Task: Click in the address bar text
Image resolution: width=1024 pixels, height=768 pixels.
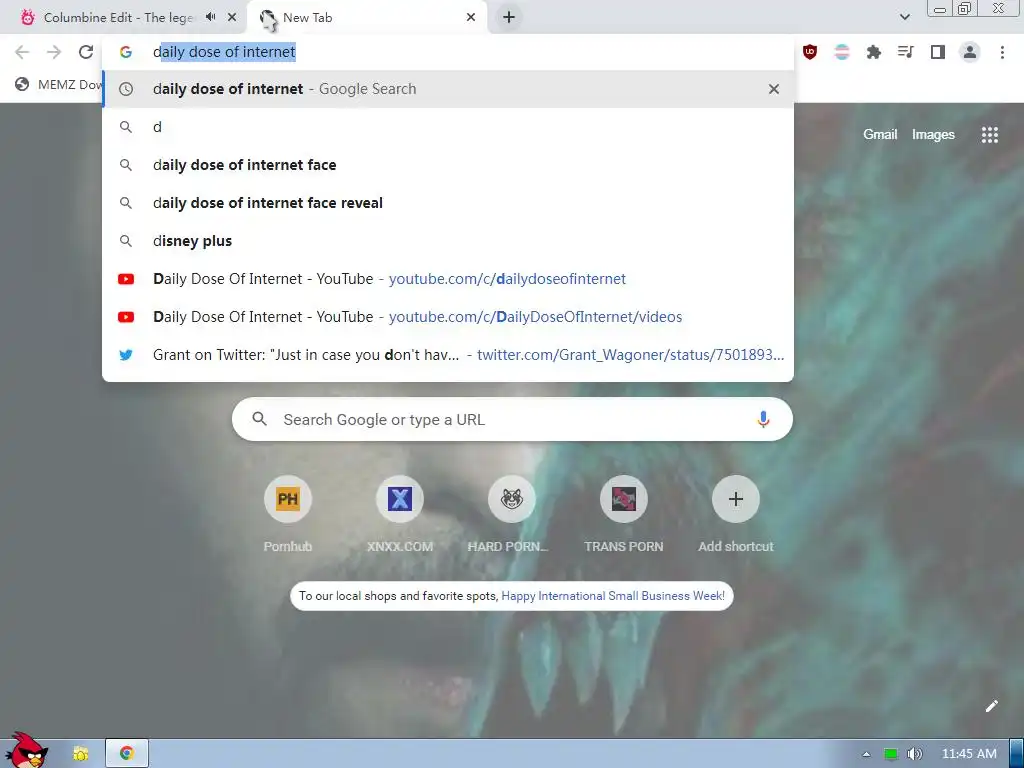Action: [224, 52]
